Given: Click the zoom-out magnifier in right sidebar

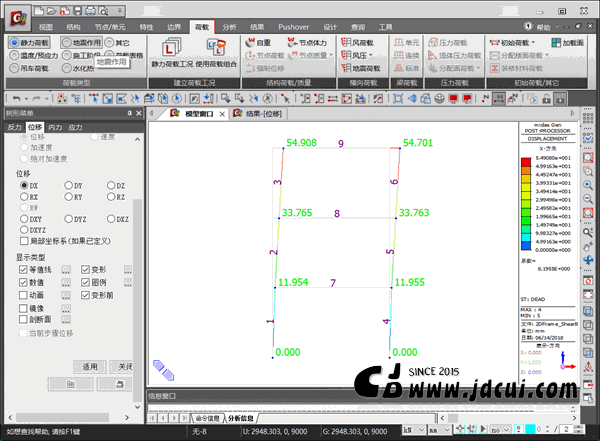Looking at the screenshot, I should pyautogui.click(x=588, y=199).
